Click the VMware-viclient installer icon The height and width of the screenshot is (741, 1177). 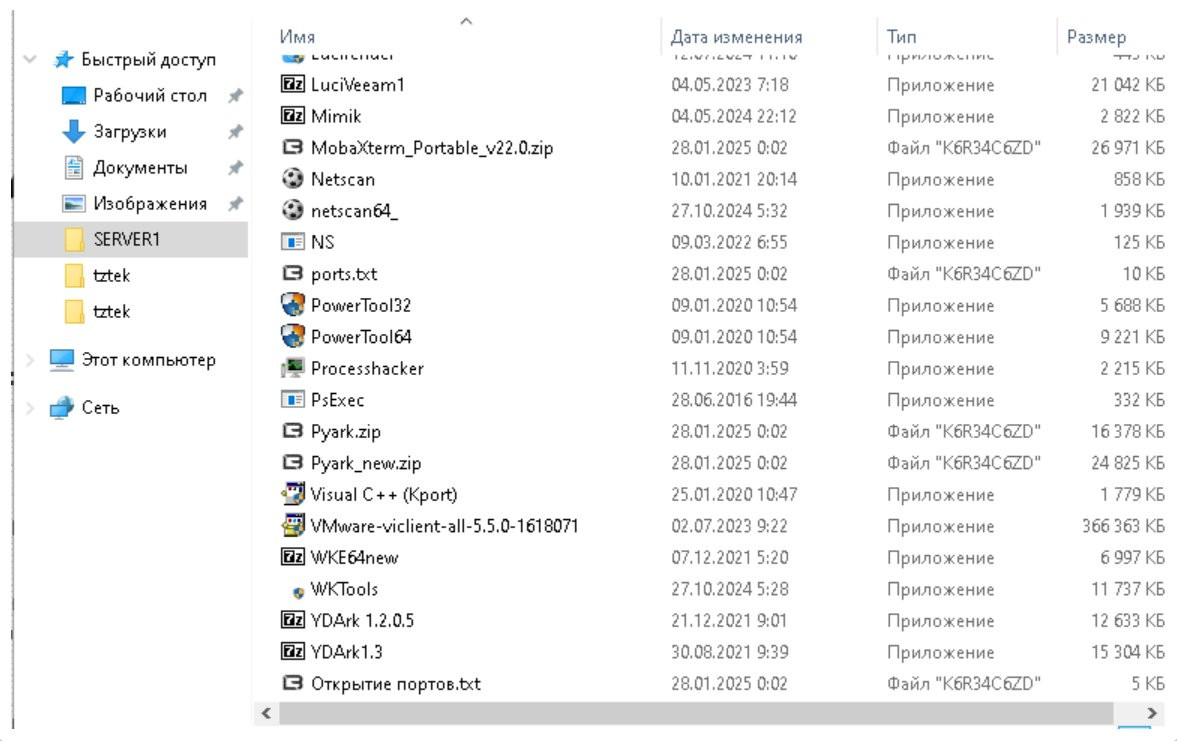coord(292,526)
